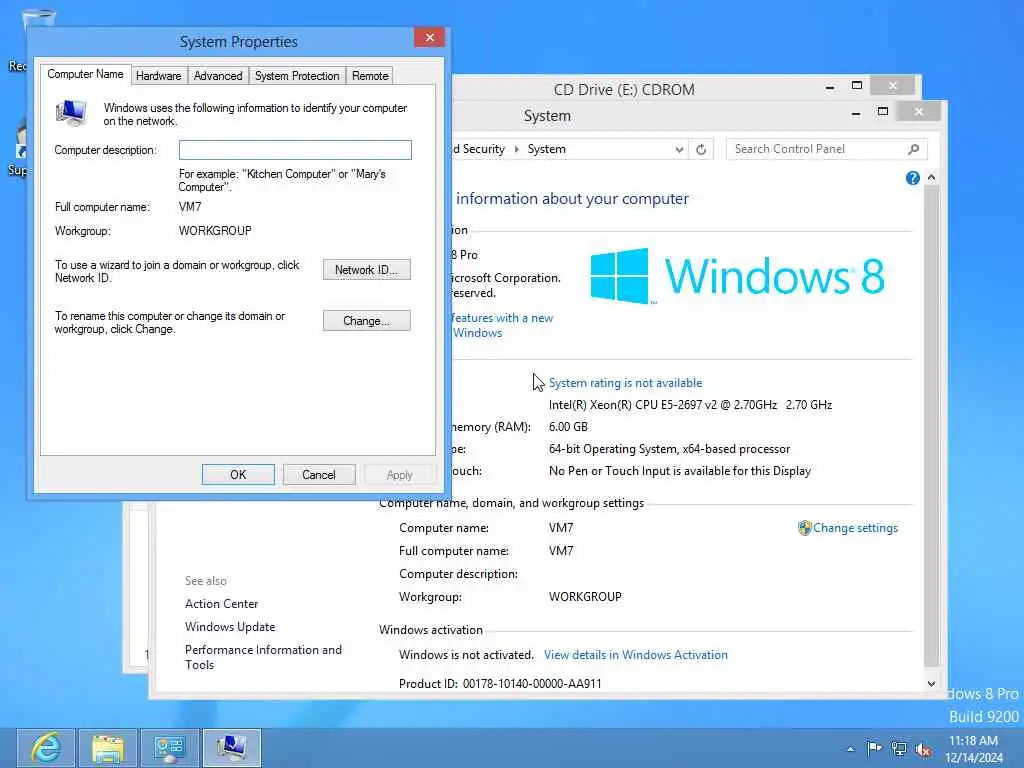Image resolution: width=1024 pixels, height=768 pixels.
Task: Open the Network ID wizard button
Action: pos(366,270)
